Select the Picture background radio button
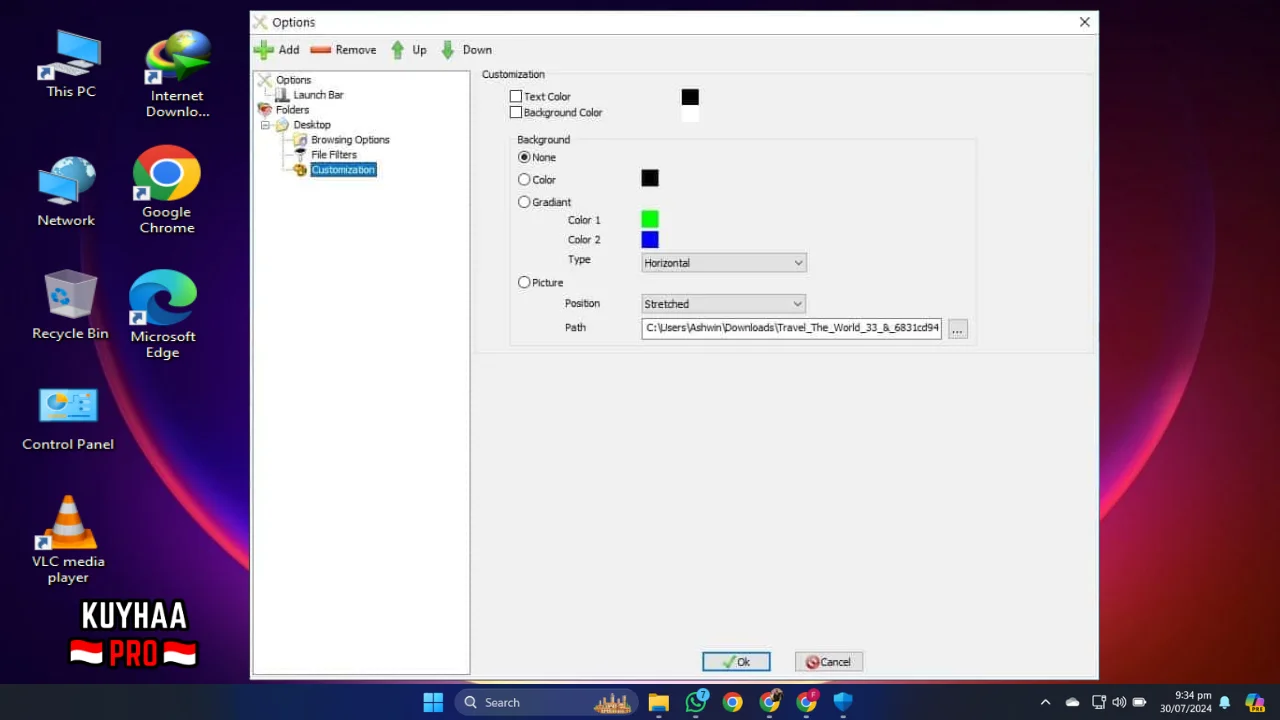 pos(524,283)
